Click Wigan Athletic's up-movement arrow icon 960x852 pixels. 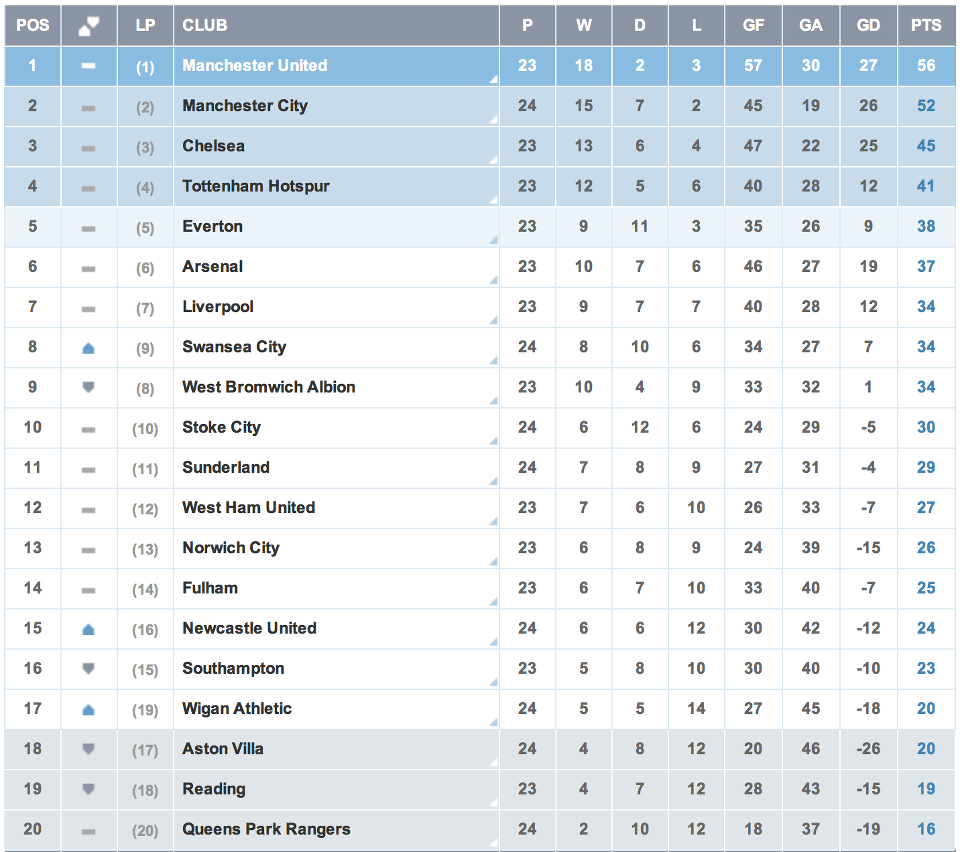88,709
